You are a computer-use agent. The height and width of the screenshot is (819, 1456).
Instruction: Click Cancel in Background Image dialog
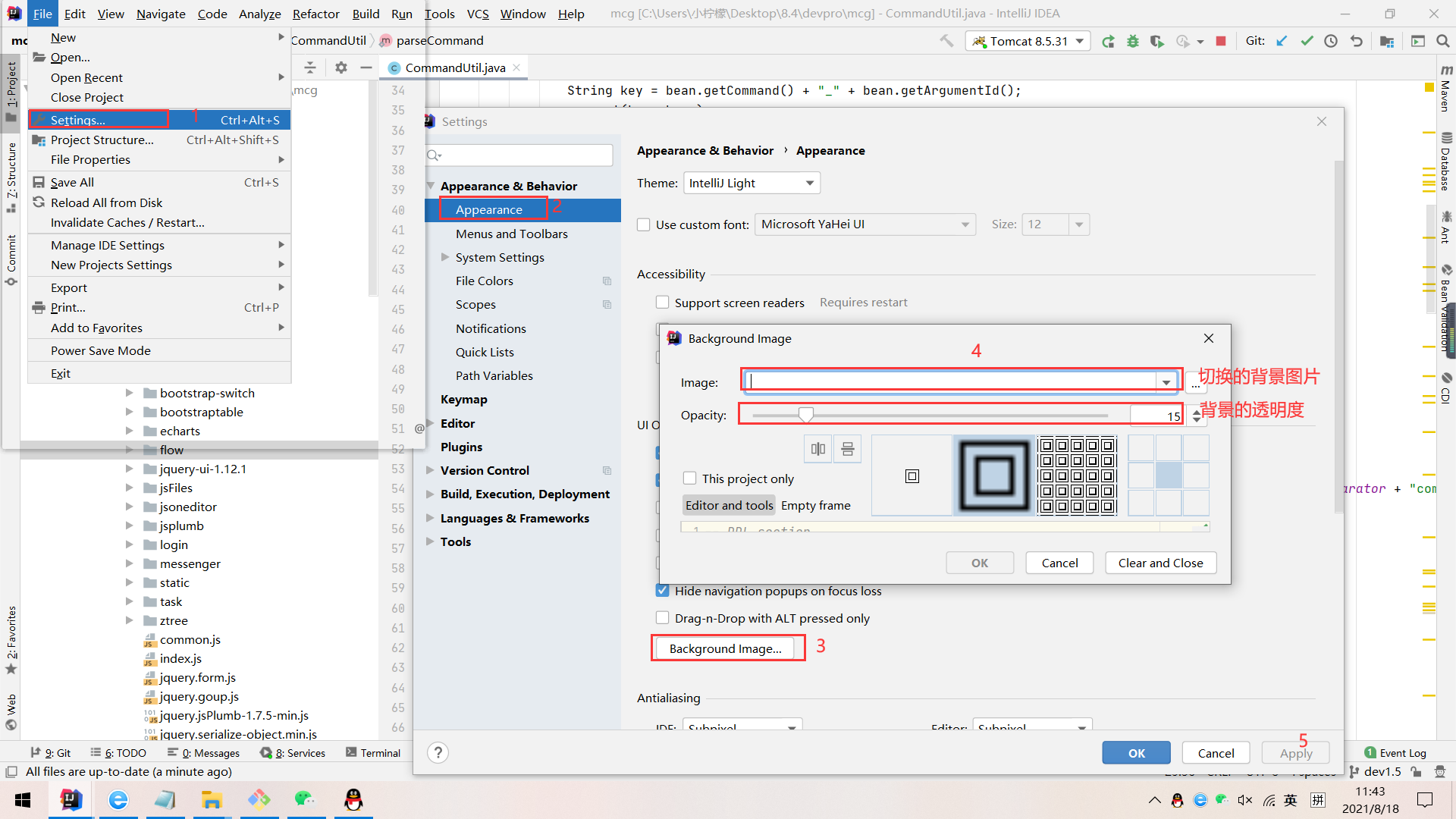coord(1059,563)
